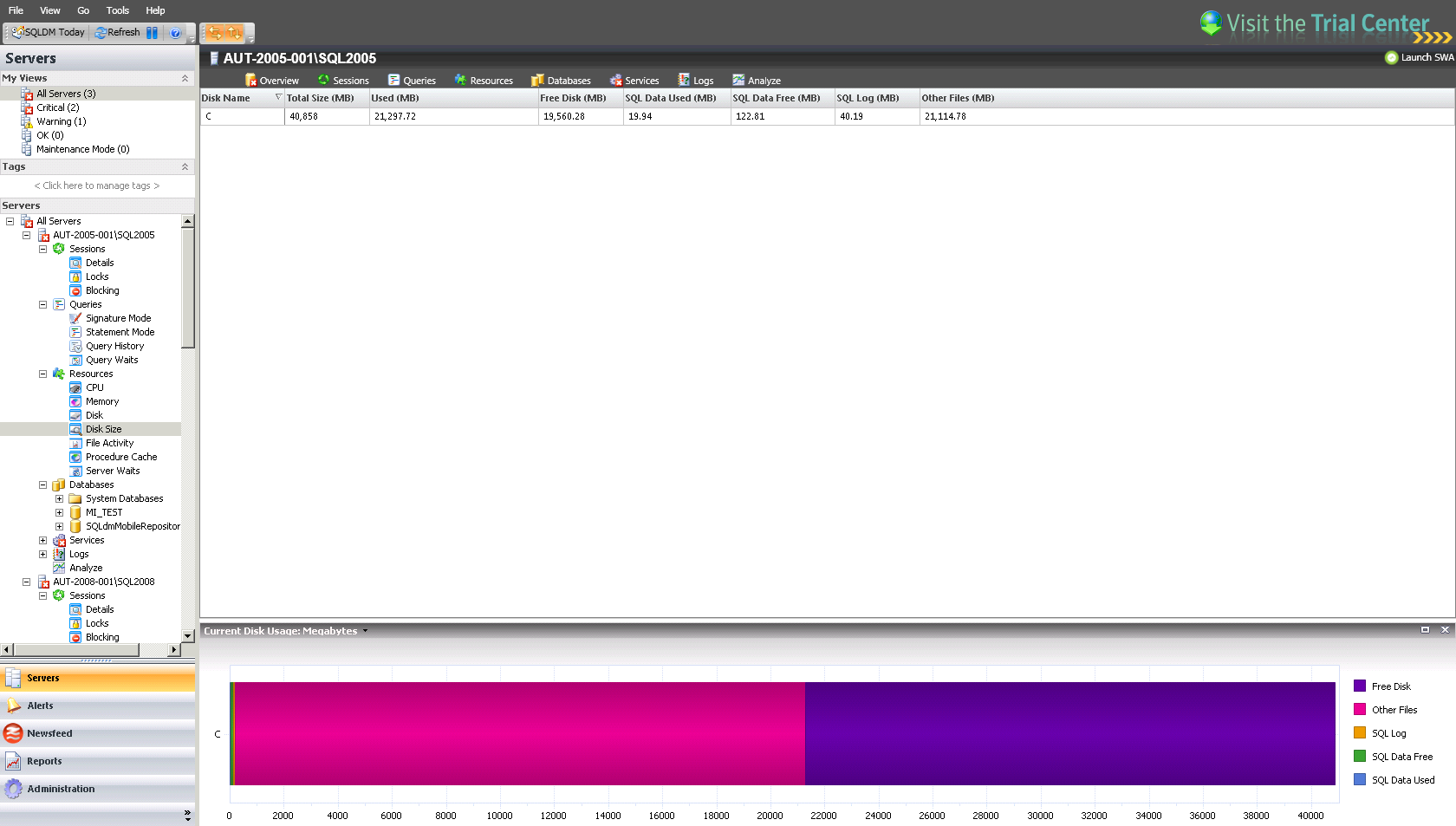Viewport: 1456px width, 826px height.
Task: Open SQLDM Today view
Action: 49,32
